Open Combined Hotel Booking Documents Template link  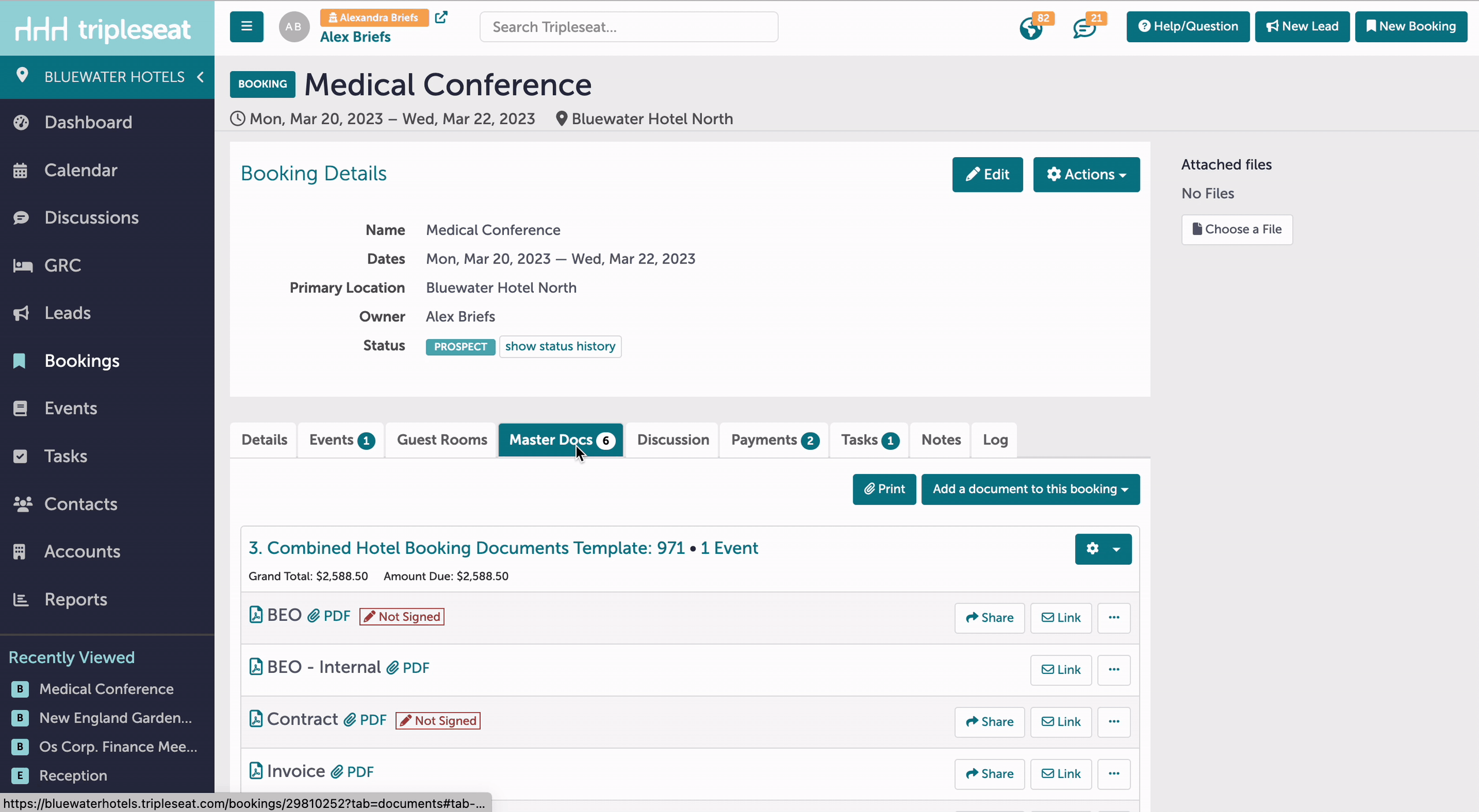tap(503, 548)
